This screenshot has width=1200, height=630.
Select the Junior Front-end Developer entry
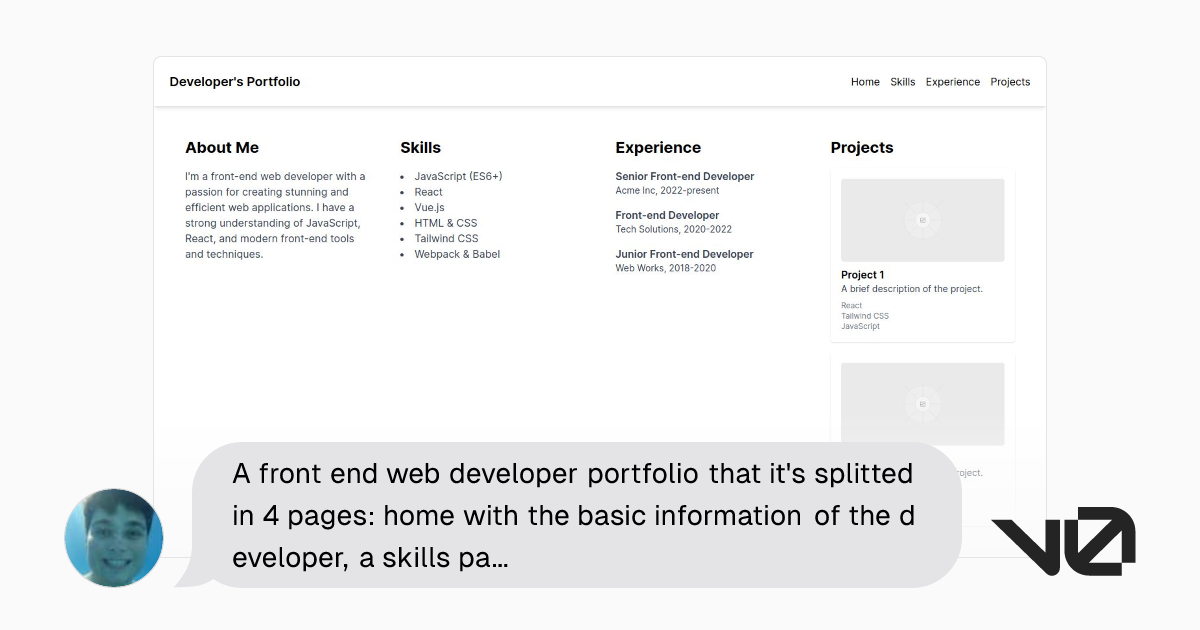(684, 254)
